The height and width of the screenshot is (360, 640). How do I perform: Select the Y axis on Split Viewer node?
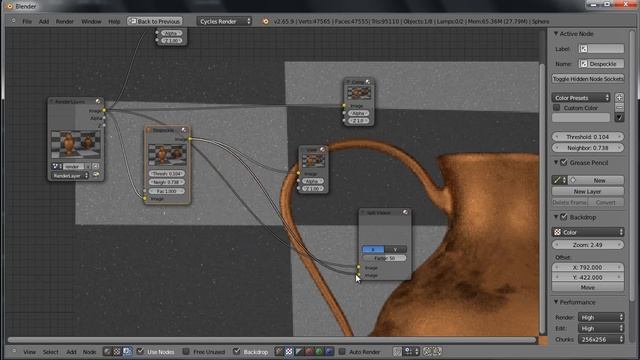pos(395,249)
